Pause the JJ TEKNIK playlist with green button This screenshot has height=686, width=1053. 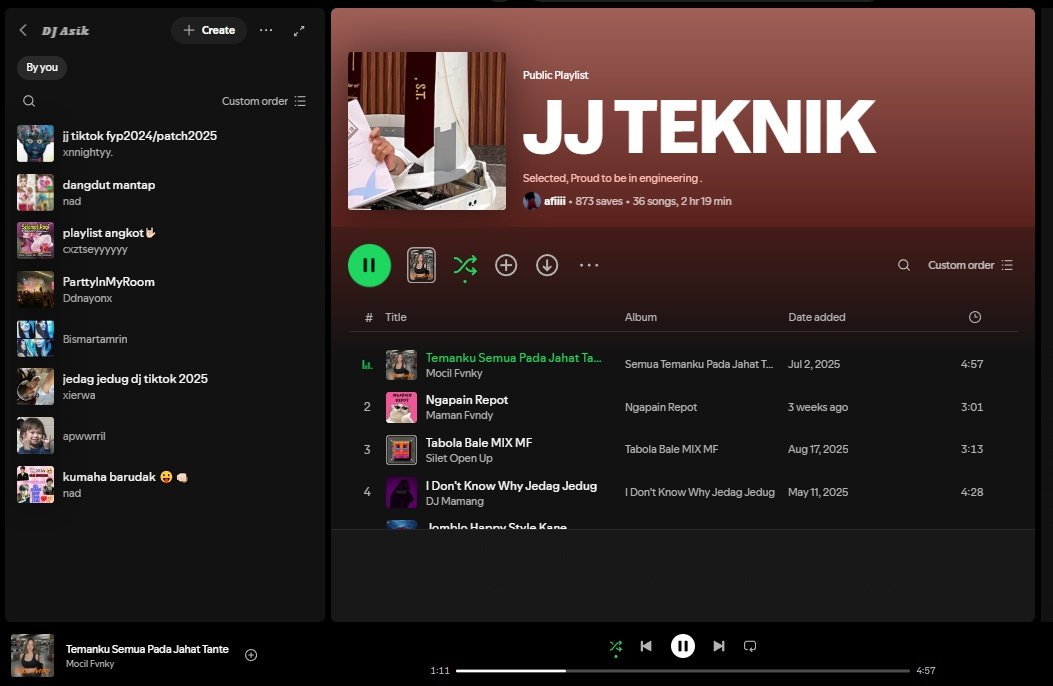pos(369,265)
